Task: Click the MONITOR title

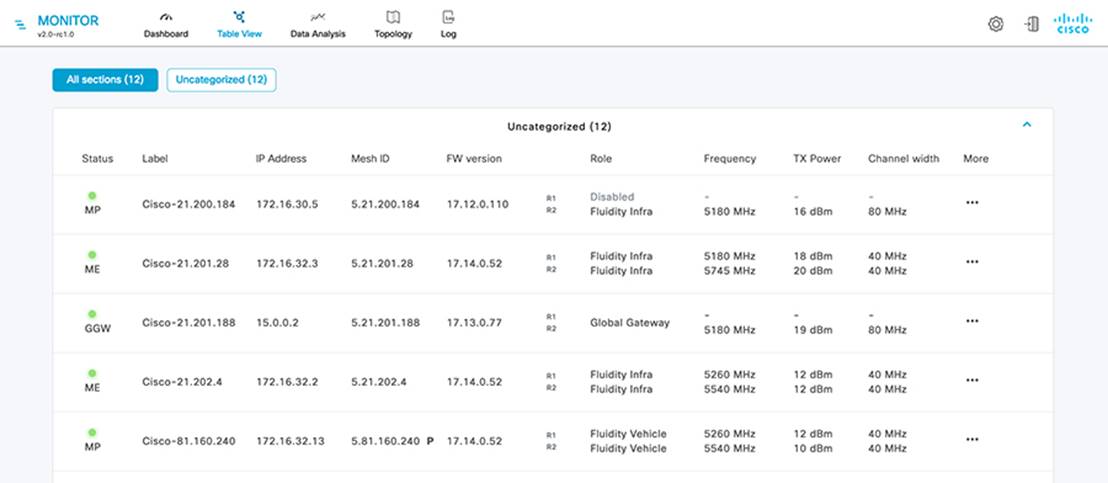Action: (68, 21)
